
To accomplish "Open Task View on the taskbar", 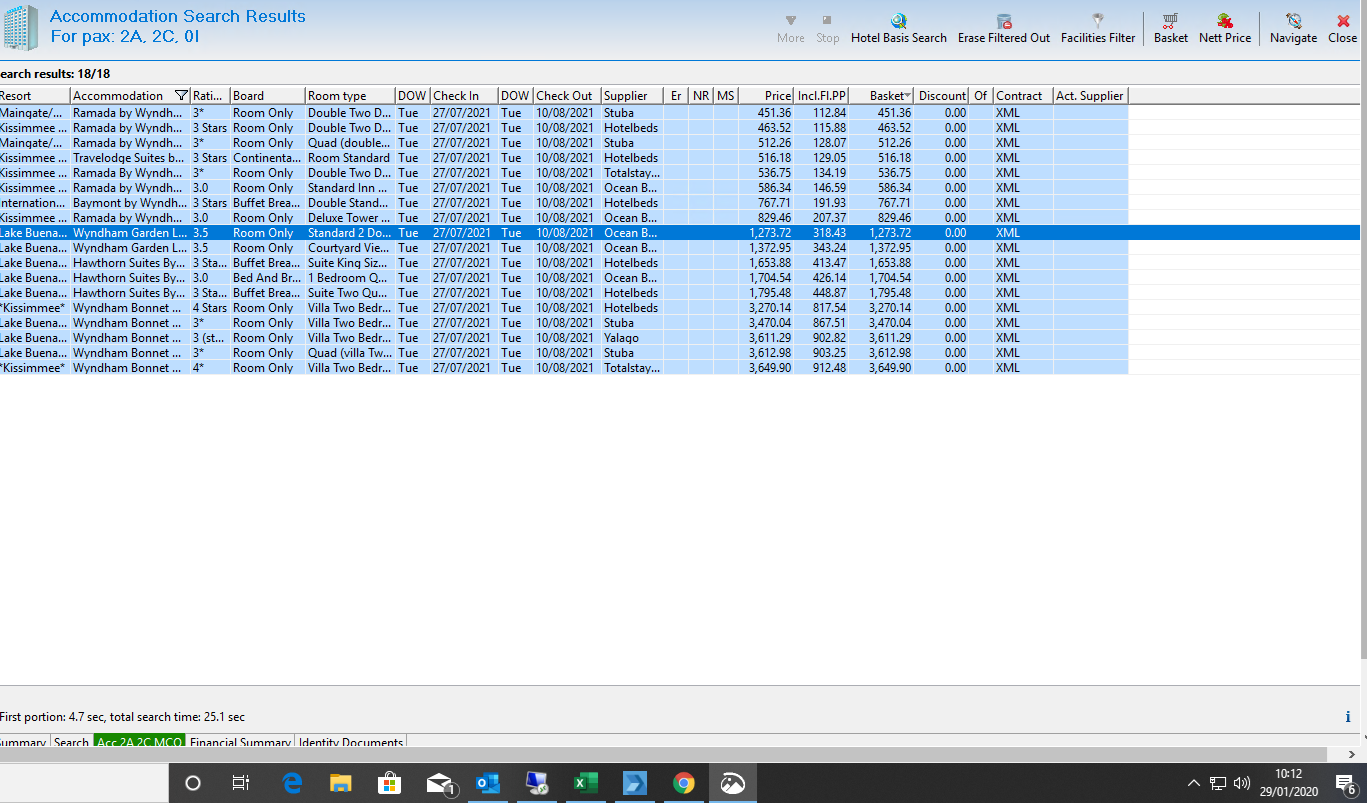I will pyautogui.click(x=240, y=783).
